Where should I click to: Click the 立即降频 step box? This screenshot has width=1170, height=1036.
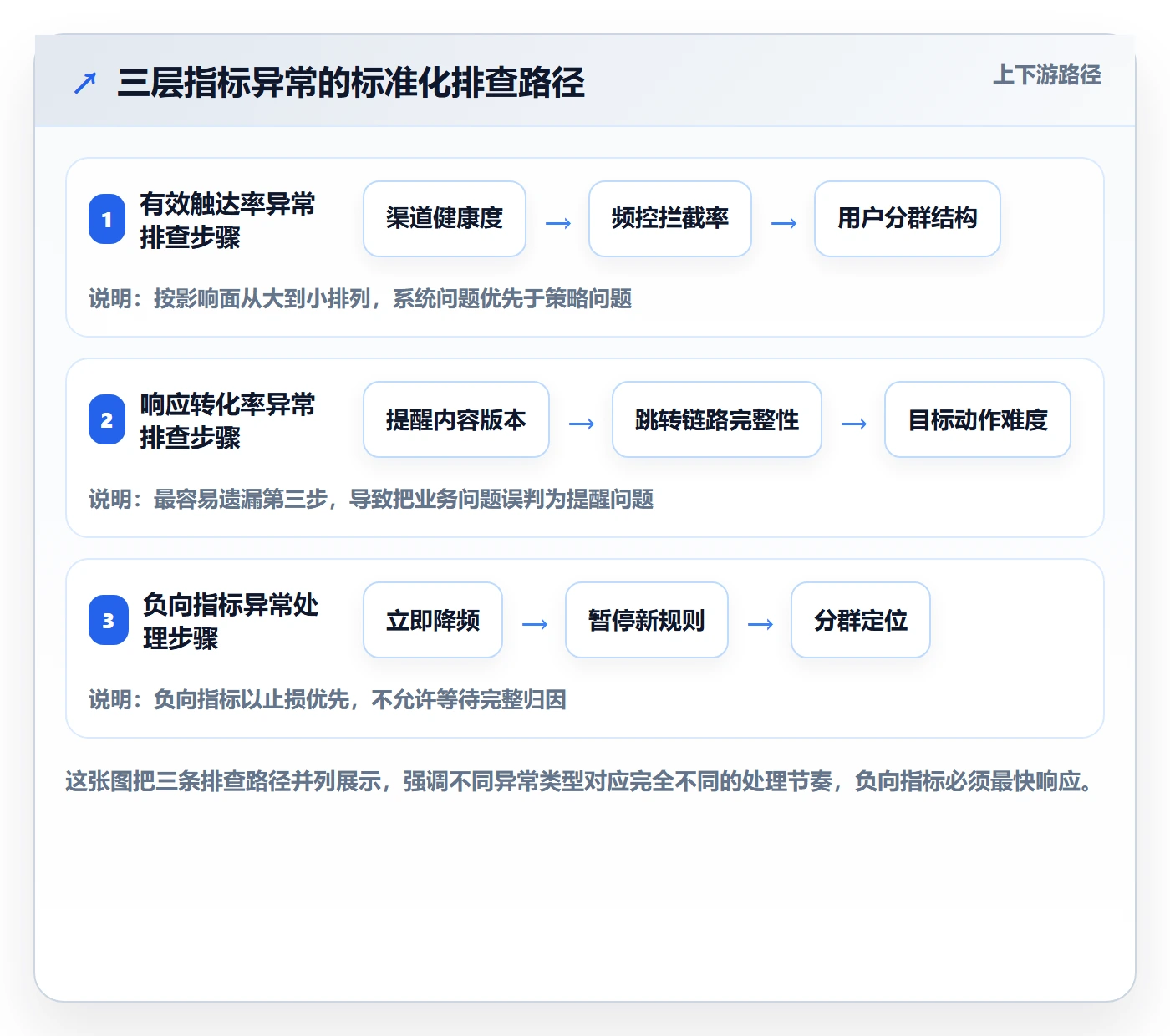click(433, 620)
